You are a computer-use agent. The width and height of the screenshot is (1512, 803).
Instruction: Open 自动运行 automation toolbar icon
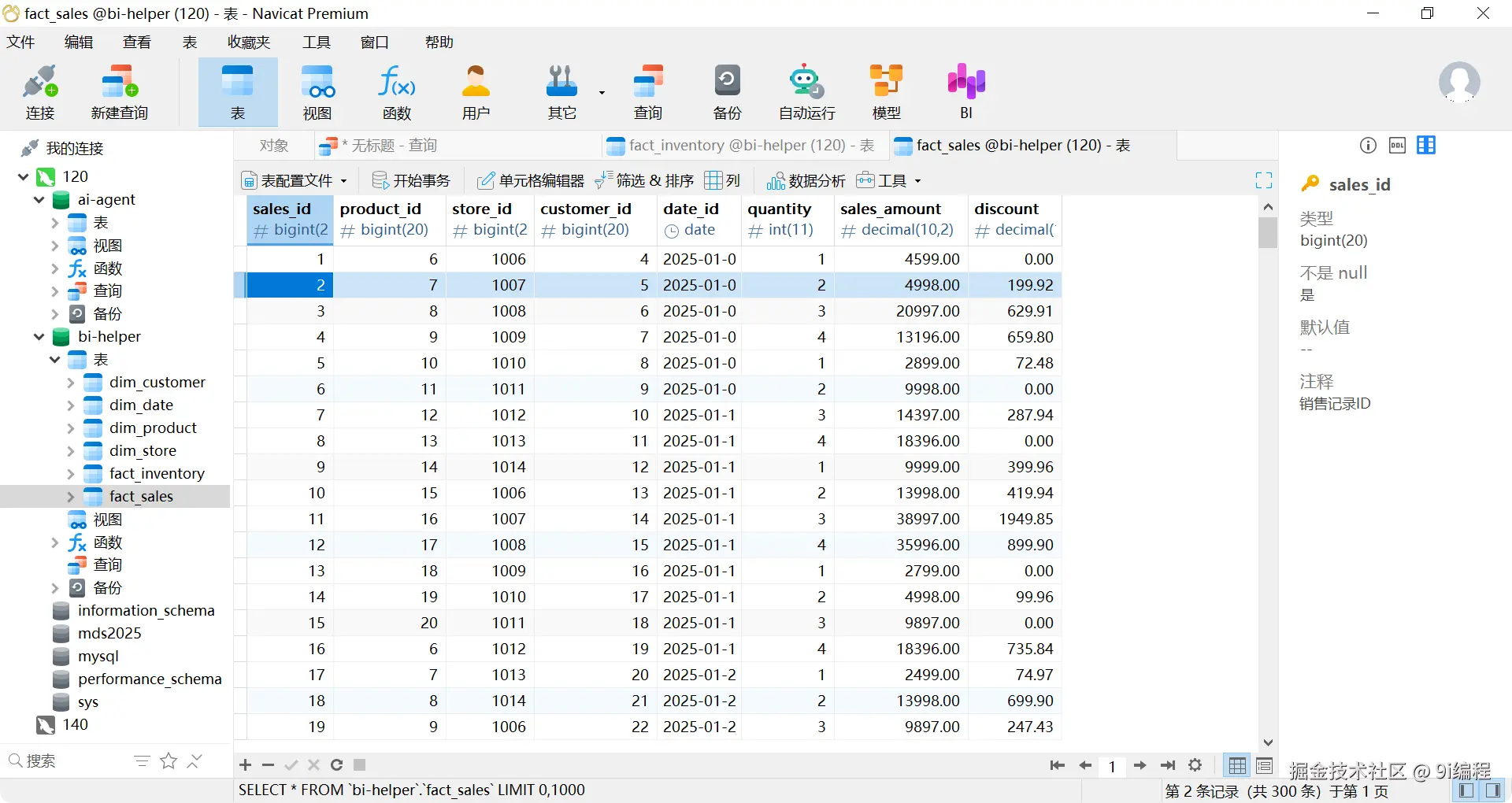tap(806, 92)
